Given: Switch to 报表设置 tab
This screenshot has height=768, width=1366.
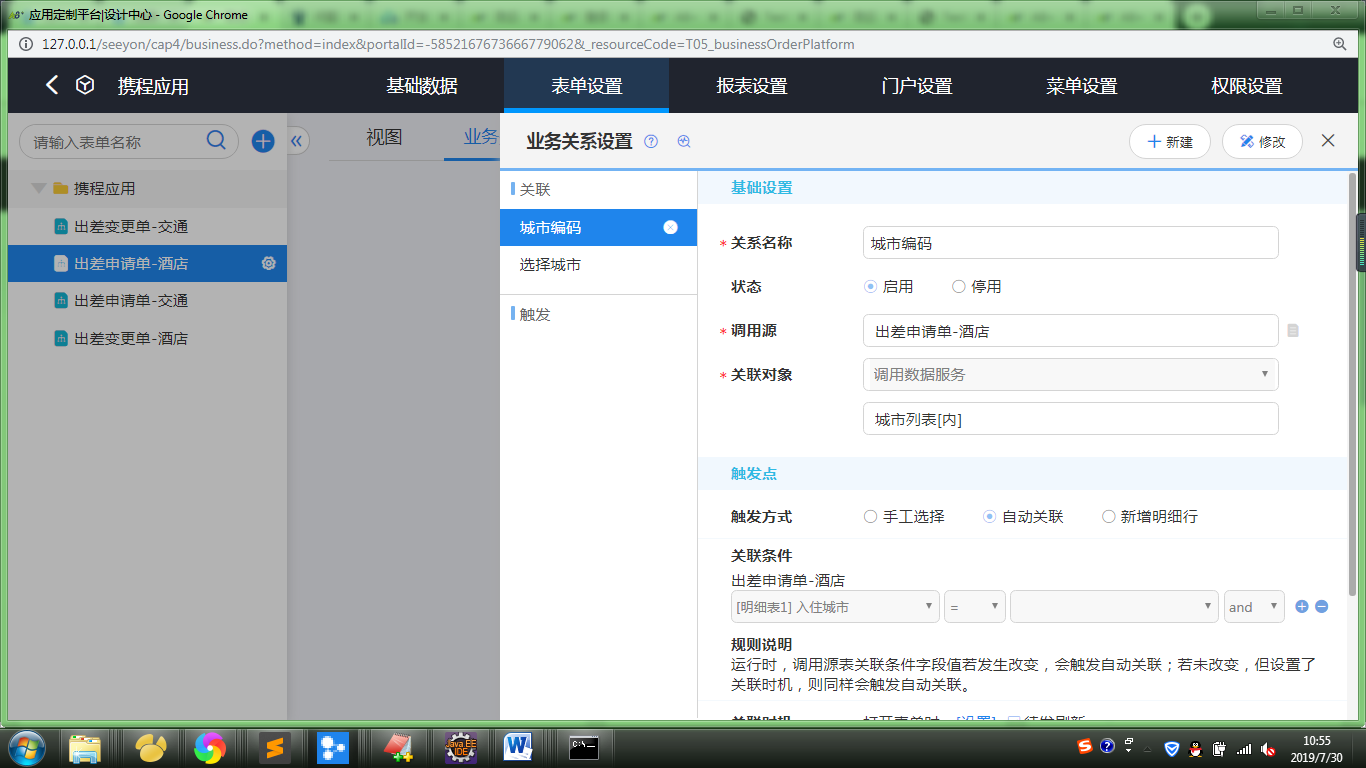Looking at the screenshot, I should pos(752,86).
